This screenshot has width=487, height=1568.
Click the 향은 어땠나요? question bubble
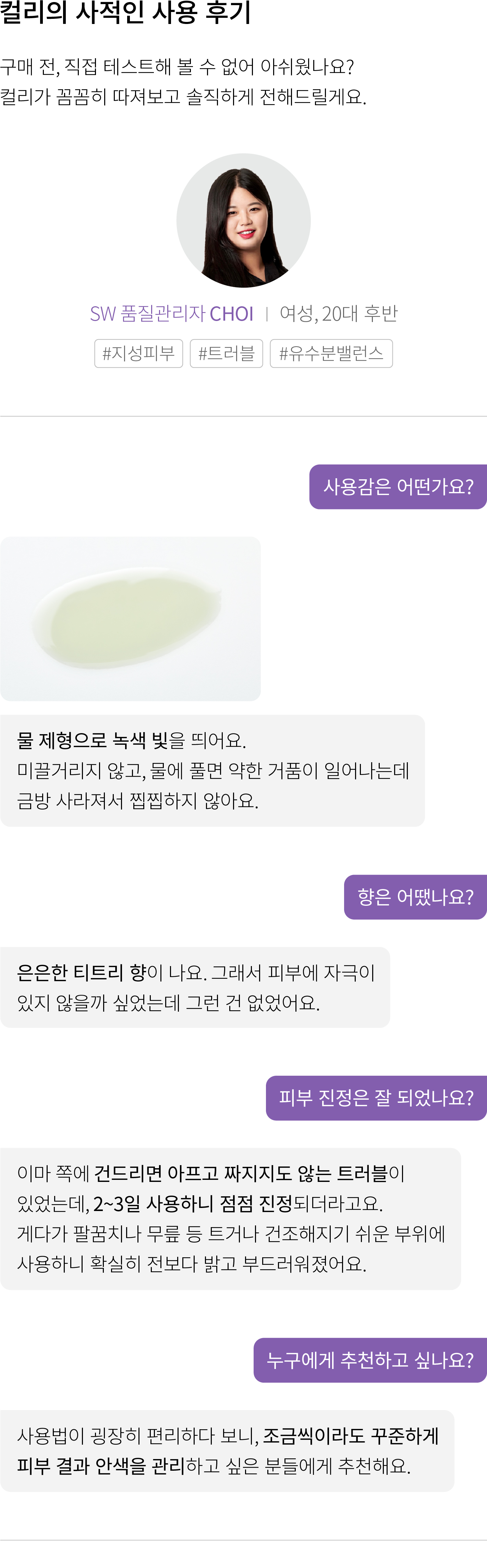[415, 897]
